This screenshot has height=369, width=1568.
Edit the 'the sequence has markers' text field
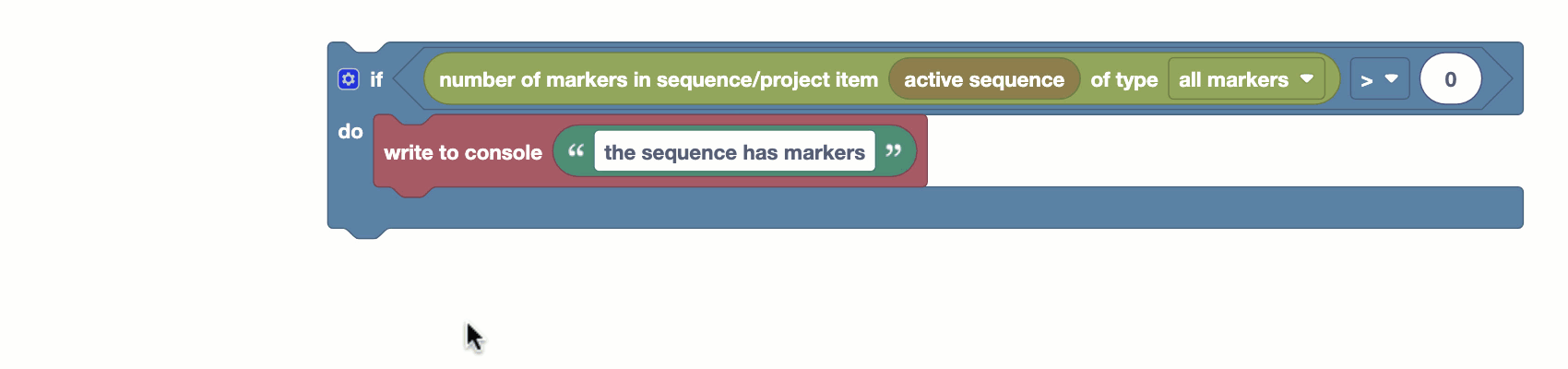pos(734,151)
